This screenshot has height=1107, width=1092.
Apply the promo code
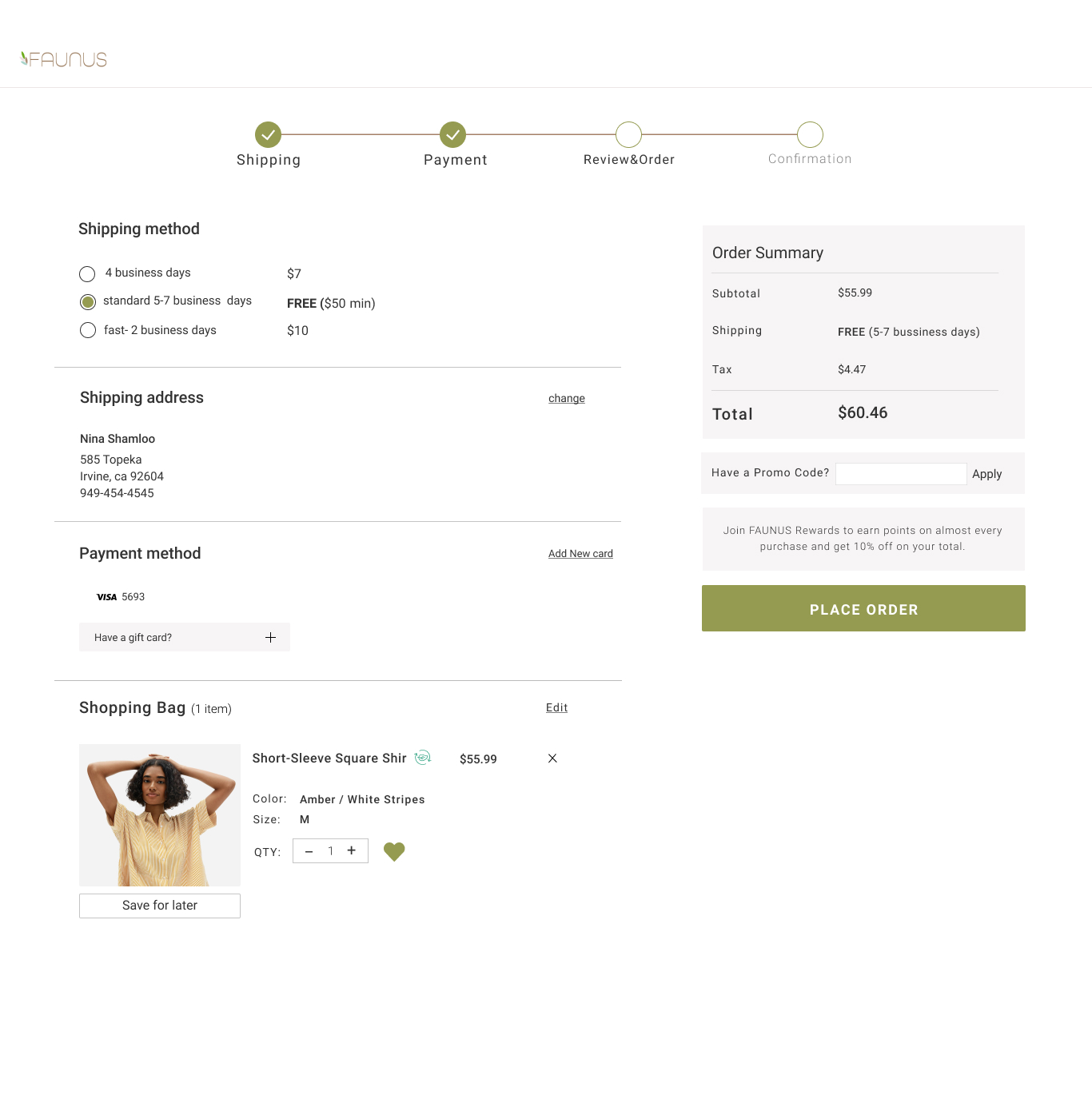[x=986, y=474]
